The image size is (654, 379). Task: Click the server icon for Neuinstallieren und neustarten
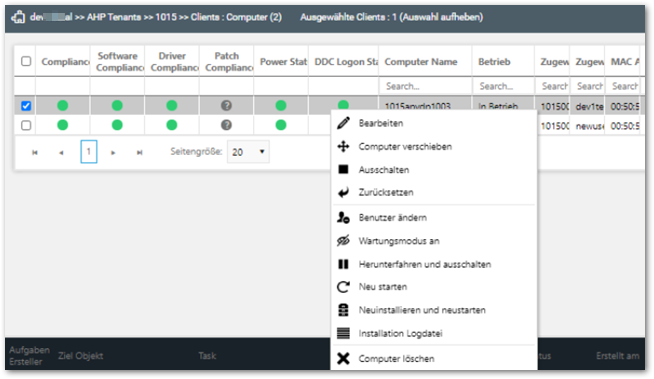click(x=343, y=310)
